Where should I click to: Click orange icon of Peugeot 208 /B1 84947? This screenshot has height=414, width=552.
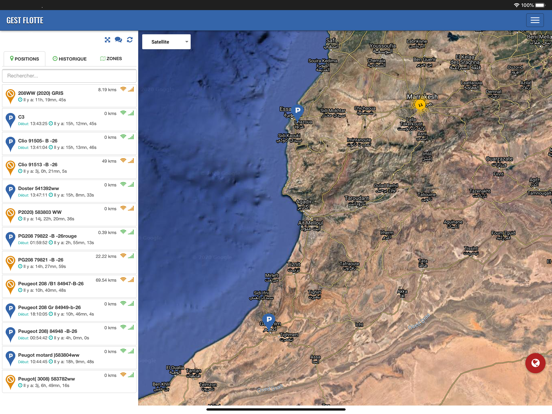point(11,287)
